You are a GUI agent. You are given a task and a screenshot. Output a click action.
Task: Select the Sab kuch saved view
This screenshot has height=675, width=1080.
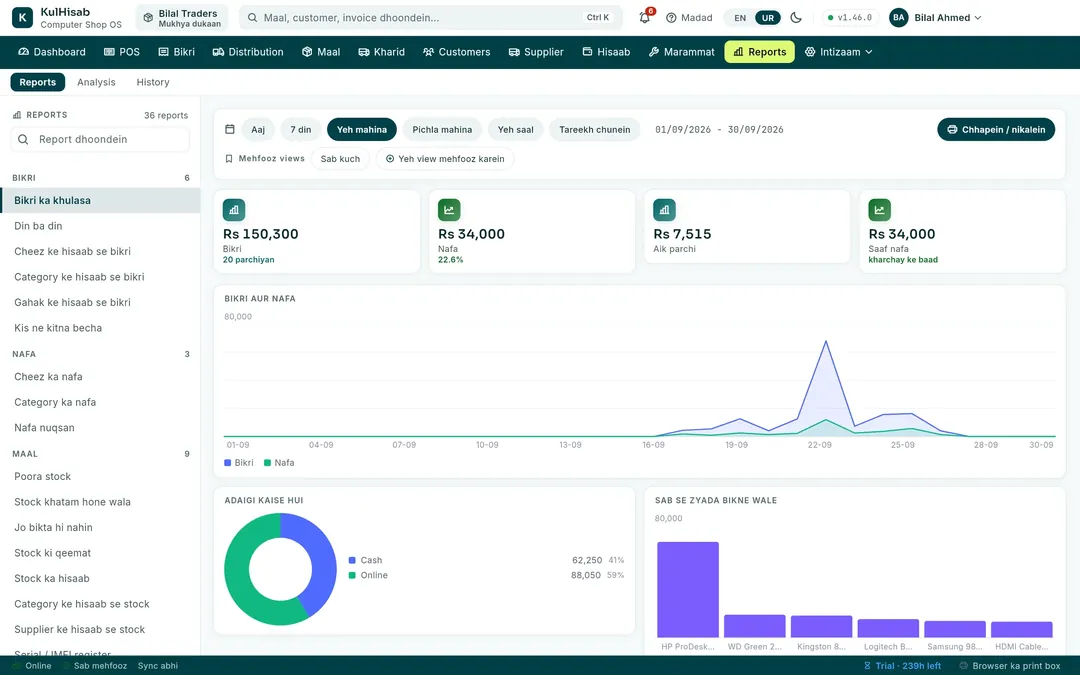[340, 158]
